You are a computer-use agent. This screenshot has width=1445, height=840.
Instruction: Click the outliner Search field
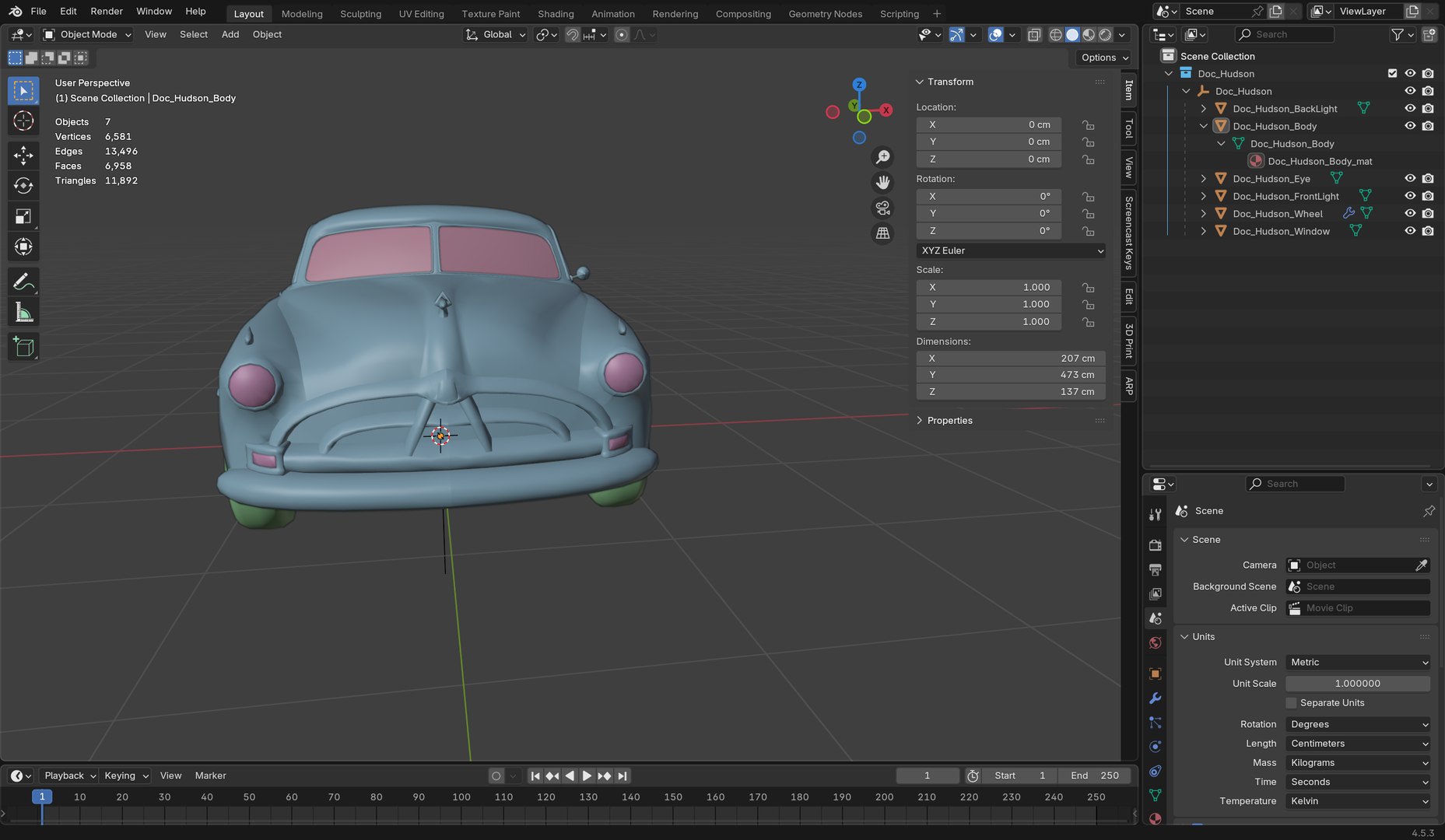tap(1284, 35)
